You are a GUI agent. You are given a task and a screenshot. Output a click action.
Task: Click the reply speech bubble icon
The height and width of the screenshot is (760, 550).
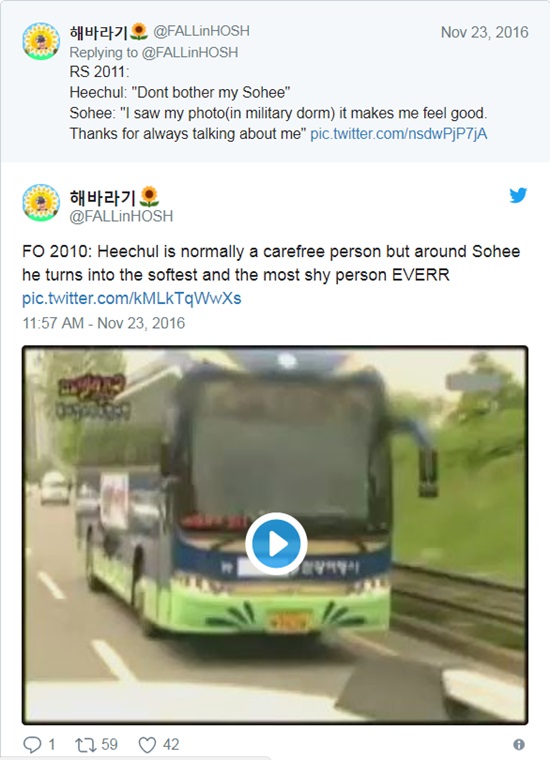coord(32,744)
